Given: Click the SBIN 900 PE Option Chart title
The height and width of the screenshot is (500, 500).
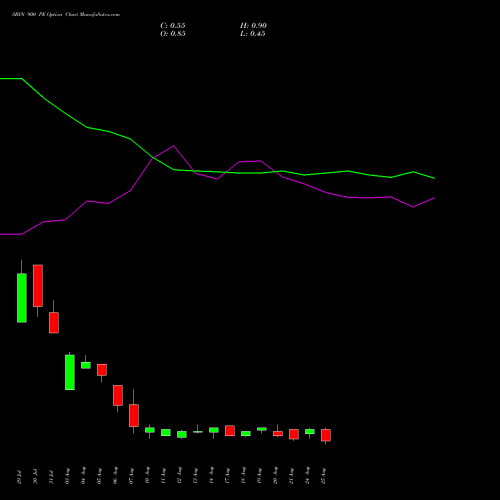Looking at the screenshot, I should point(66,15).
